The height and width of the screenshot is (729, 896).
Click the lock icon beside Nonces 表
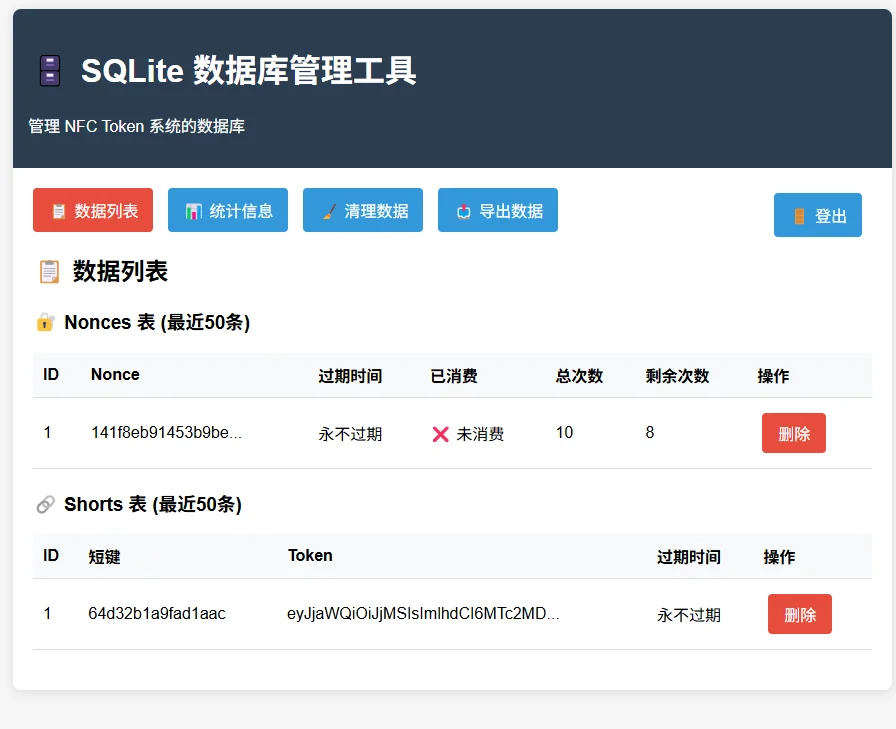click(46, 322)
